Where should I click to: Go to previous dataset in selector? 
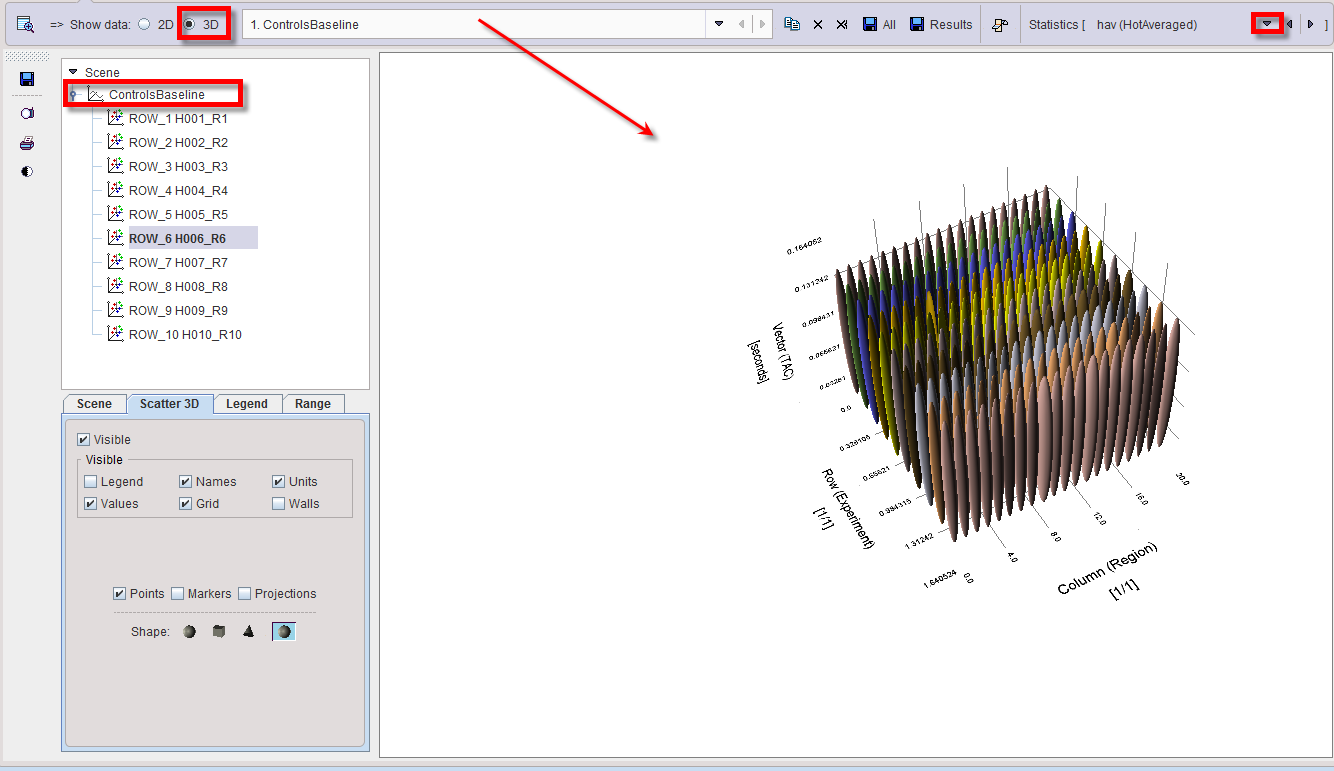pos(741,24)
